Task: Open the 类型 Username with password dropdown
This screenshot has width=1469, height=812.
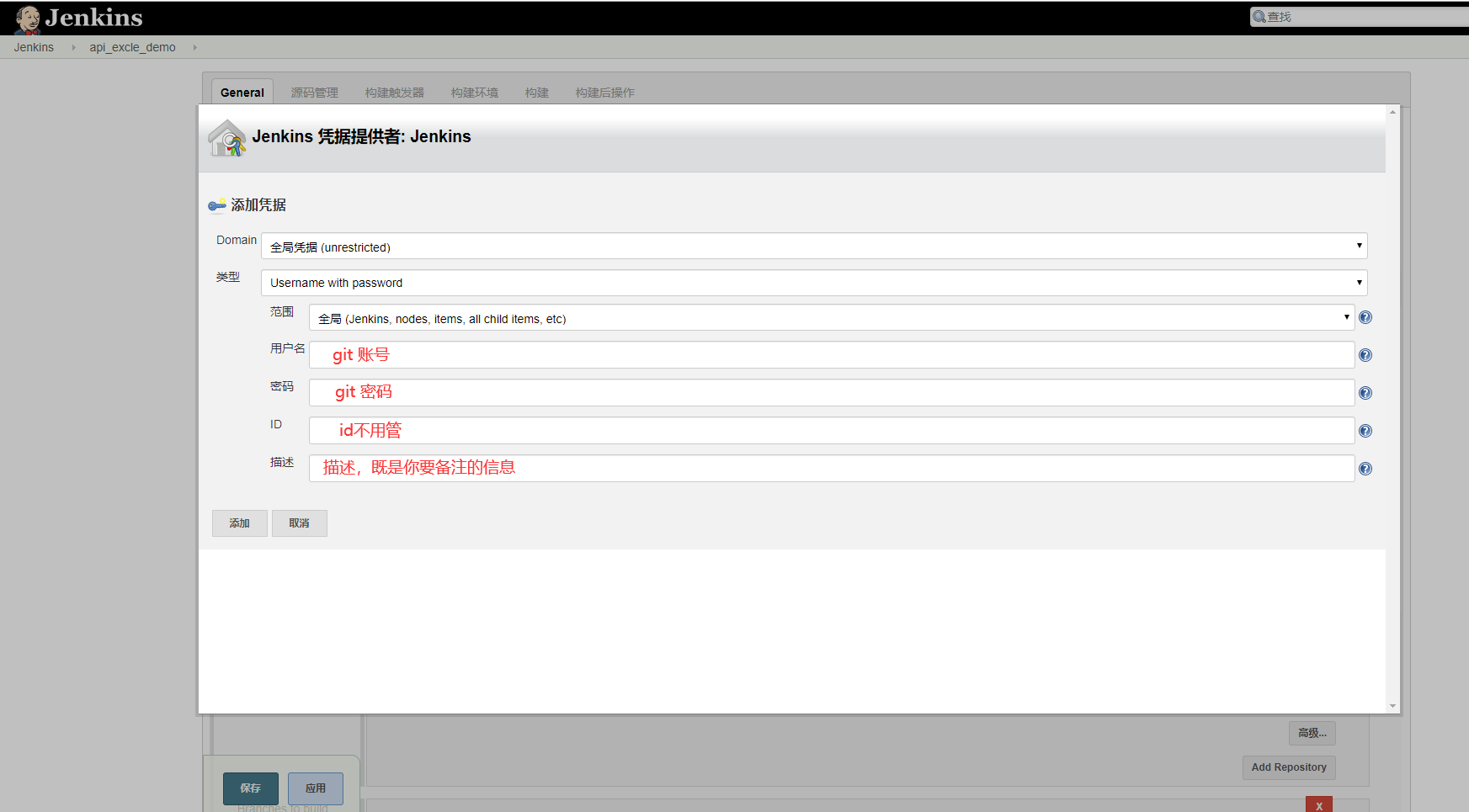Action: 814,283
